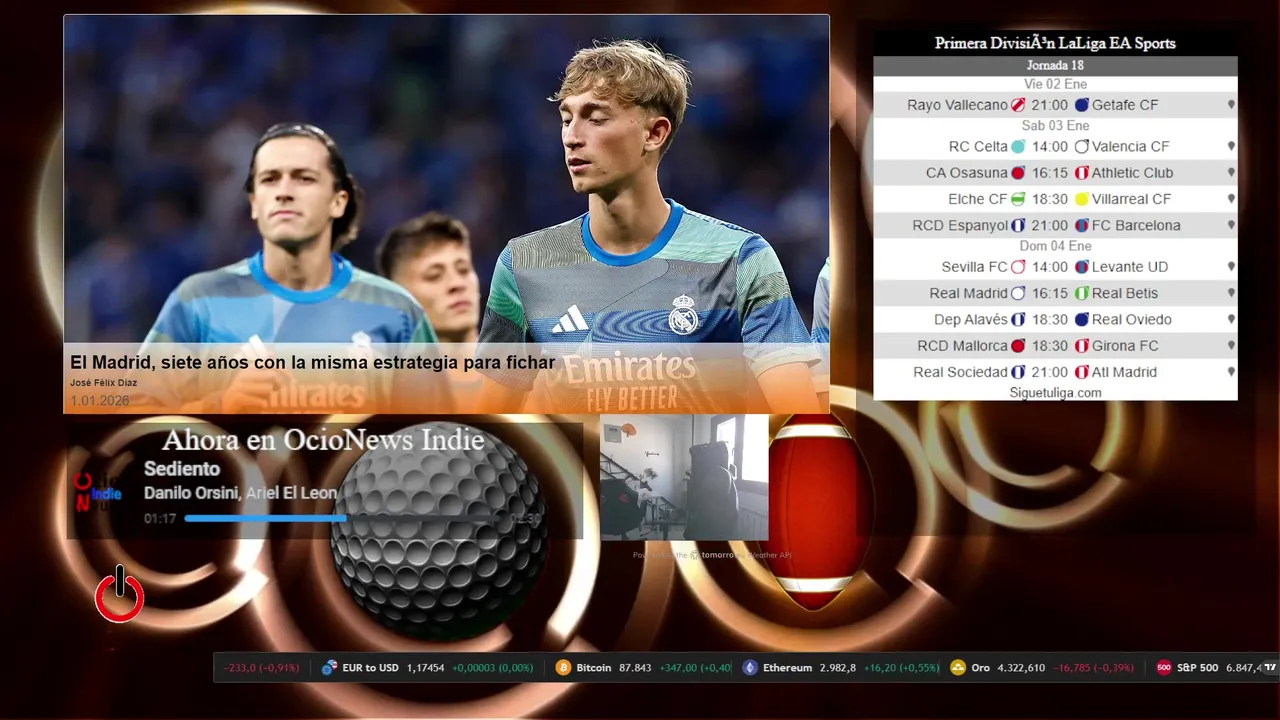Click artist text 'Danilo Orsini, Ariel El Leon'

click(x=240, y=493)
